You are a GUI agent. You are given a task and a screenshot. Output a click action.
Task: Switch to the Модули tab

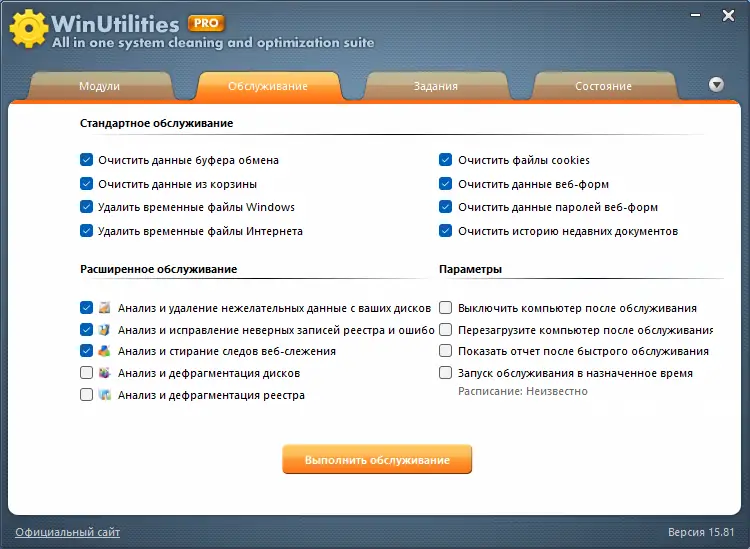click(99, 86)
